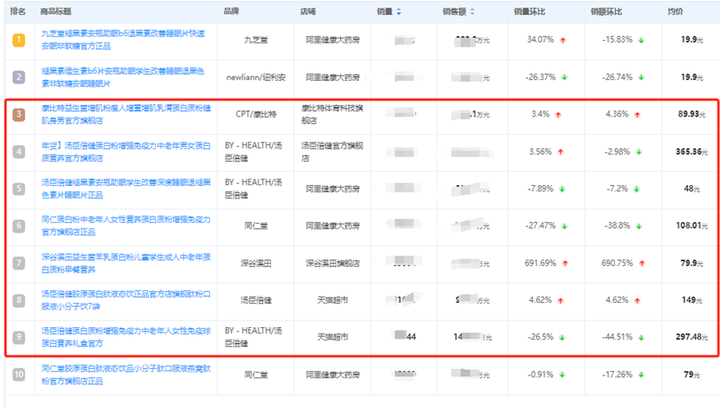The image size is (720, 408).
Task: Select the brand cell '深谷溪田' in row 7
Action: pyautogui.click(x=256, y=263)
